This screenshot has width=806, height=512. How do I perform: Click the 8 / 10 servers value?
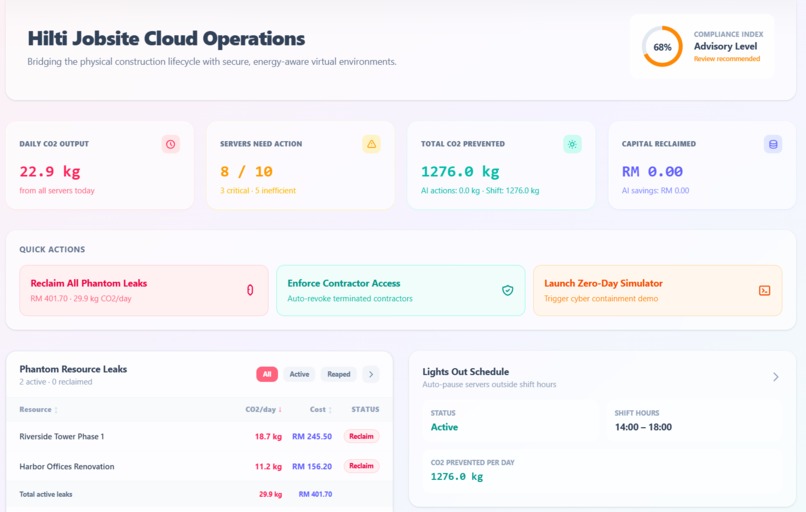(246, 172)
